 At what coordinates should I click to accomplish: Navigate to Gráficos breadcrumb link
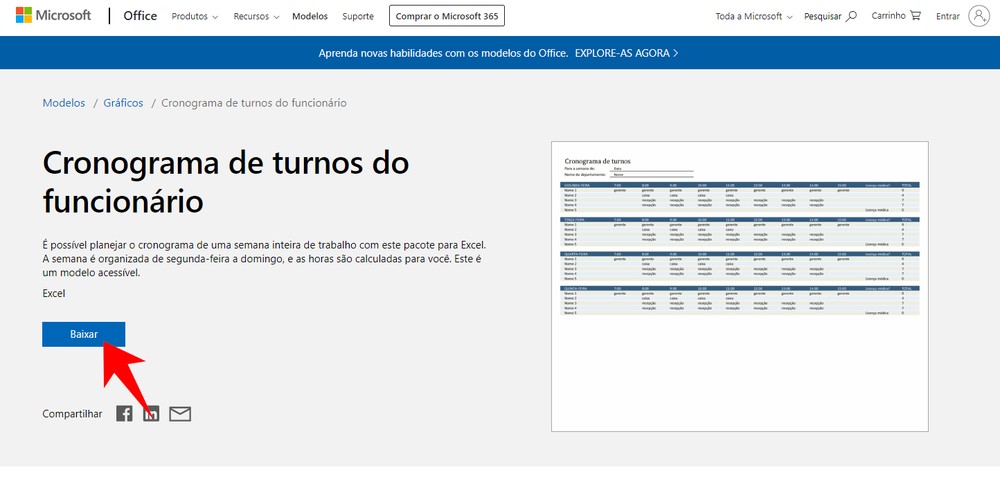[123, 103]
